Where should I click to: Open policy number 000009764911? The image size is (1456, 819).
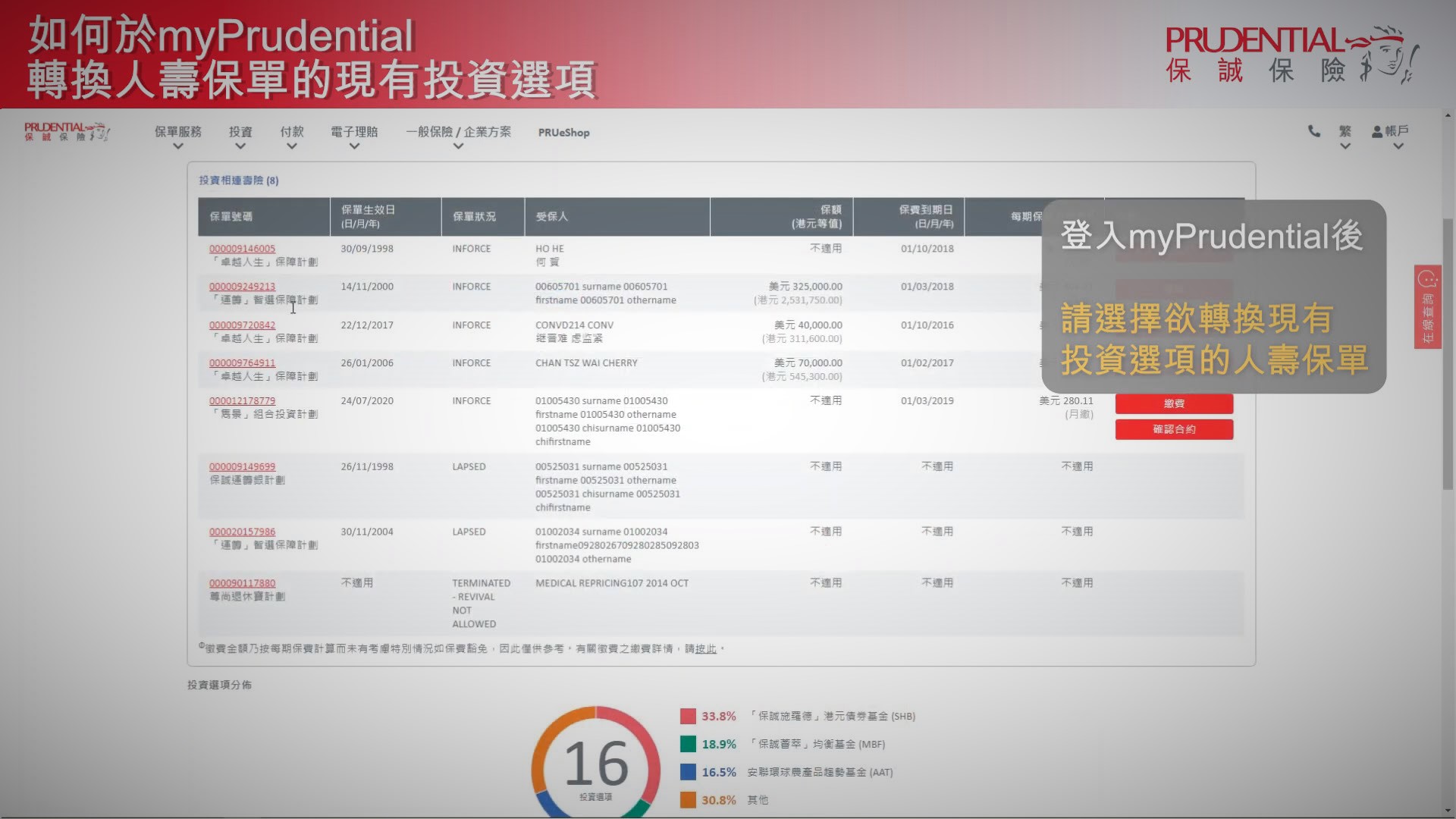click(242, 363)
